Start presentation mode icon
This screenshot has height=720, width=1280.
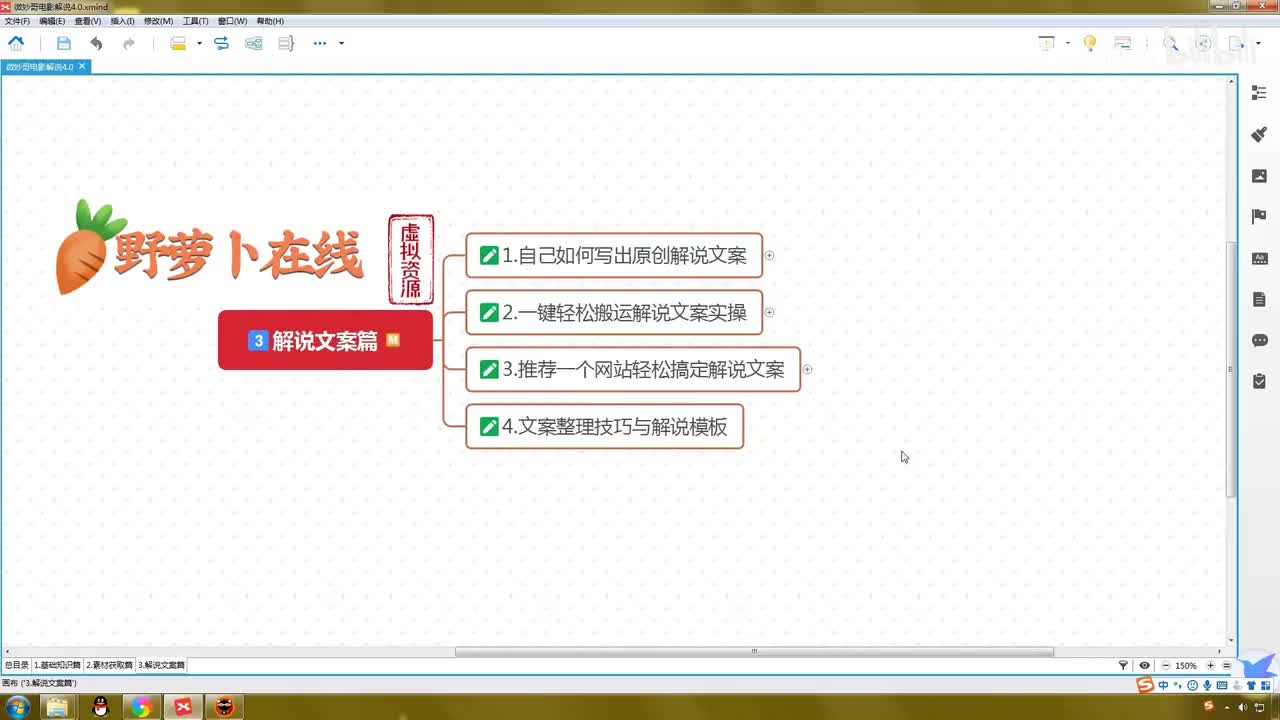pos(1047,43)
